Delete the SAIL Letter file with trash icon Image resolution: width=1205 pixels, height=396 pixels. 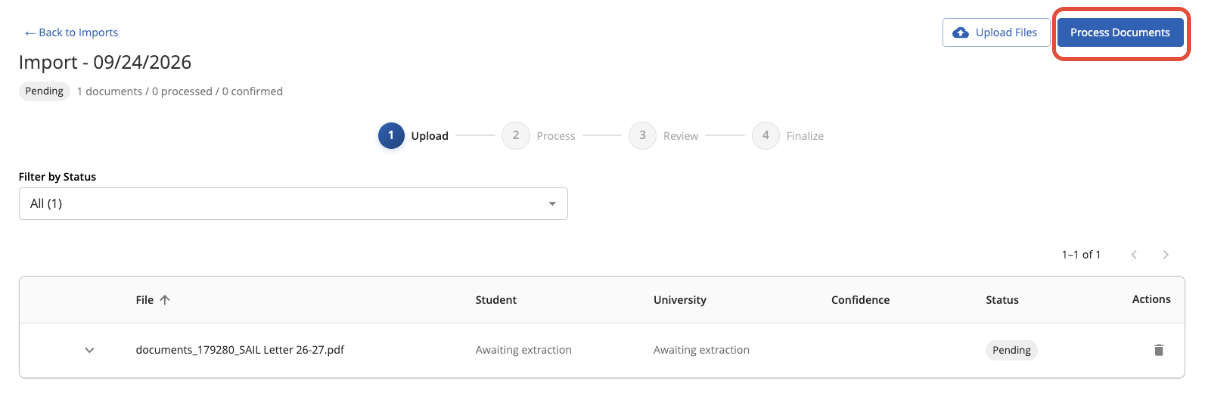[1159, 350]
